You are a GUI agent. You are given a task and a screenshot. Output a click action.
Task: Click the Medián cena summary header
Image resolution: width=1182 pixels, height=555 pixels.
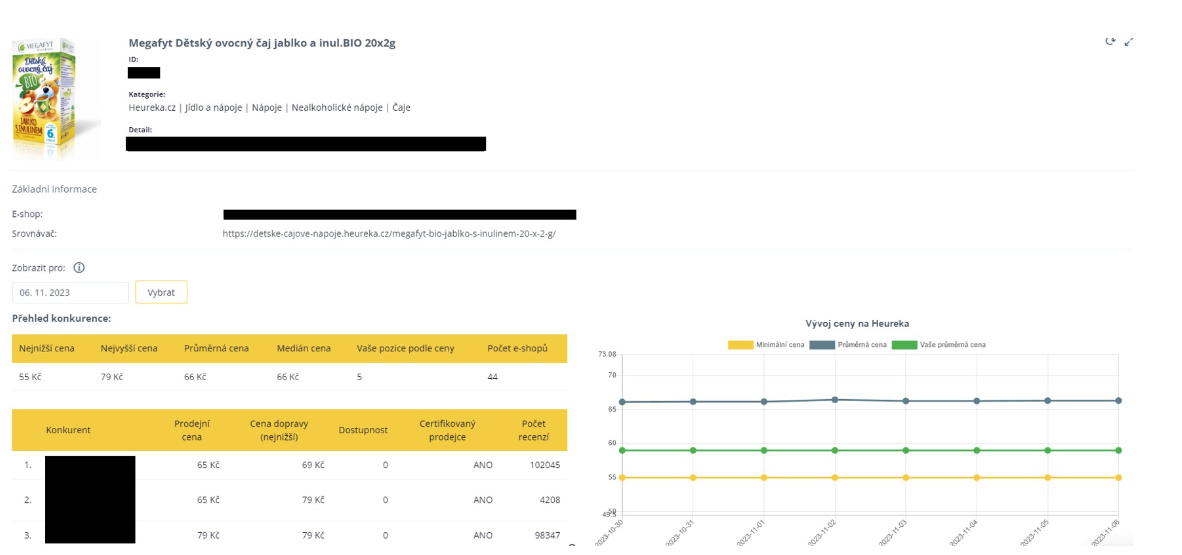click(304, 348)
